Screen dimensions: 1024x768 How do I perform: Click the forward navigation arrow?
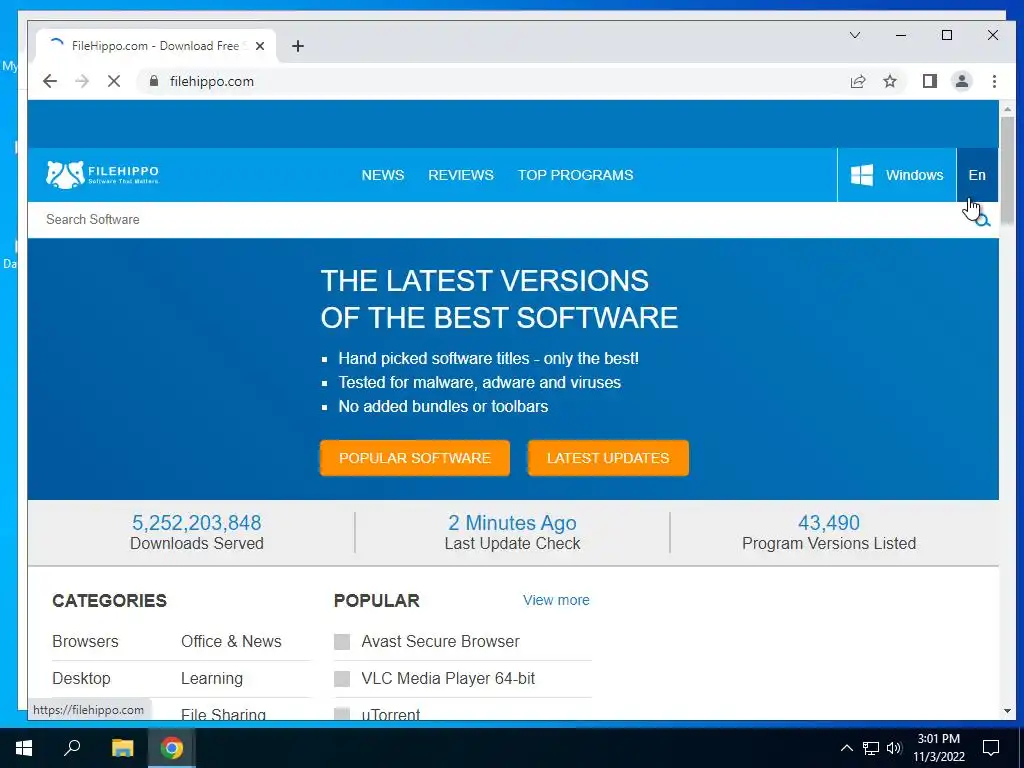82,81
